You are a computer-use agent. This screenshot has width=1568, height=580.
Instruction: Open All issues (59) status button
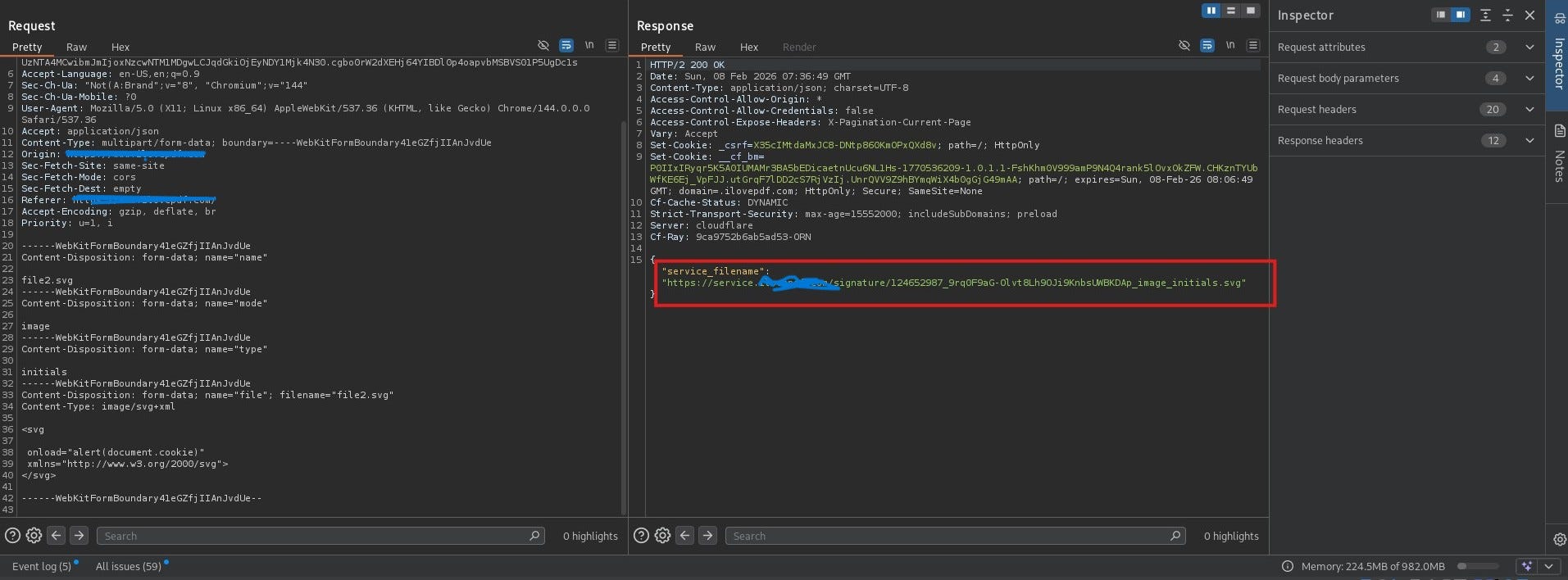pos(129,566)
